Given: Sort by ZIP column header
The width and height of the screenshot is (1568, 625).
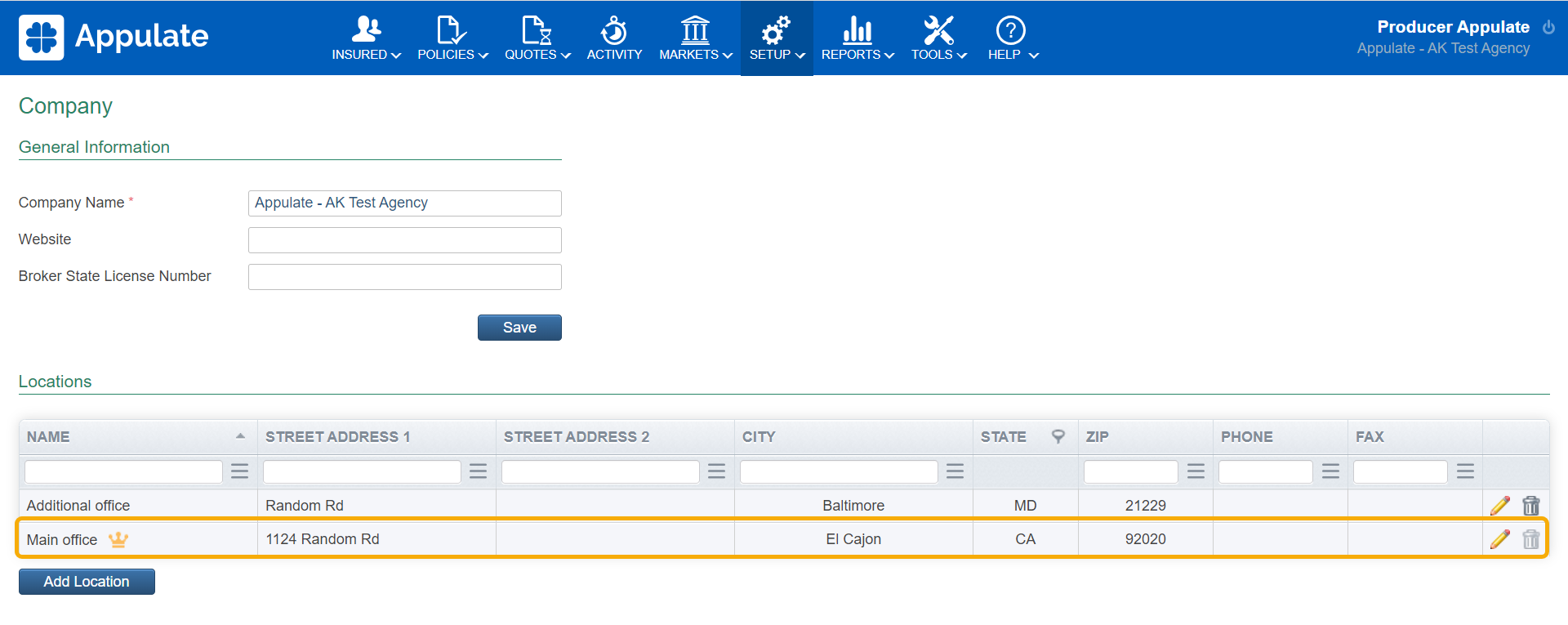Looking at the screenshot, I should pyautogui.click(x=1097, y=437).
